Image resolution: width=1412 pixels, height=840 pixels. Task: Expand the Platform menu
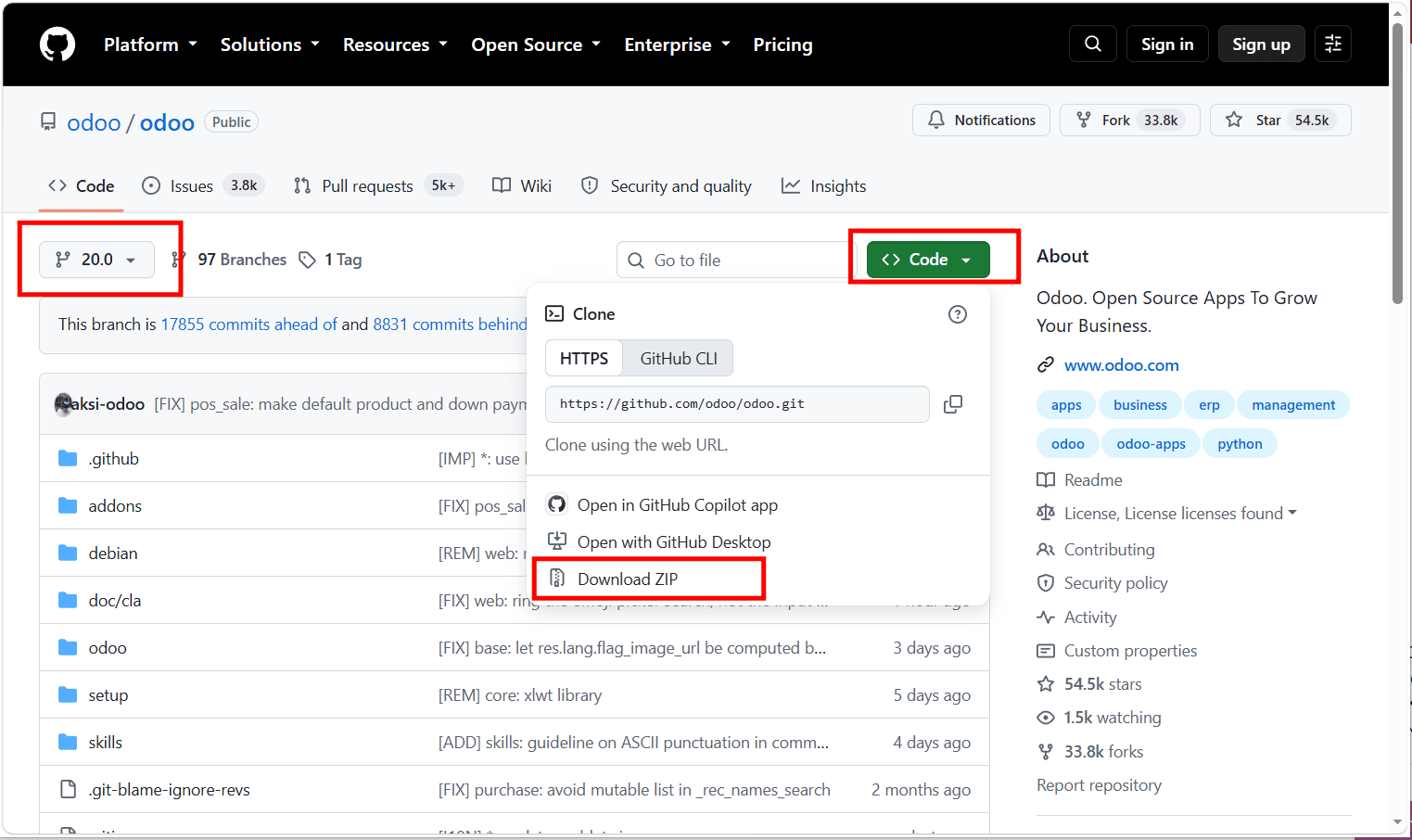(150, 45)
